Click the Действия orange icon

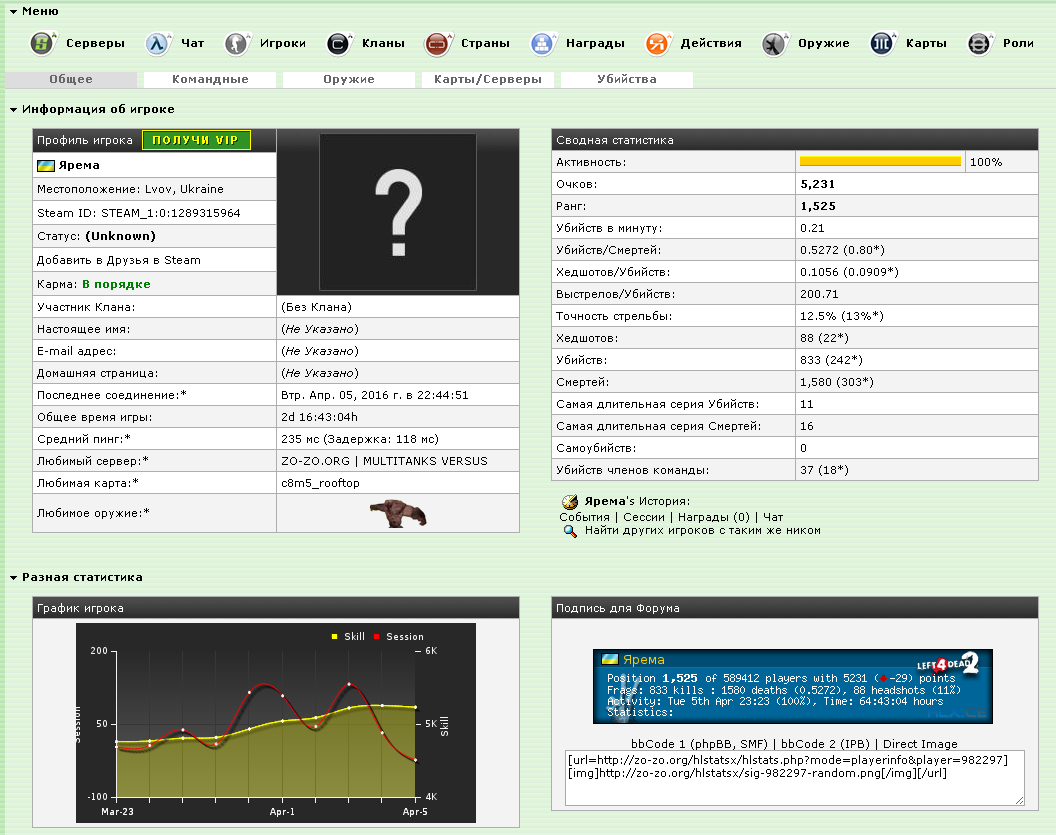pyautogui.click(x=657, y=43)
